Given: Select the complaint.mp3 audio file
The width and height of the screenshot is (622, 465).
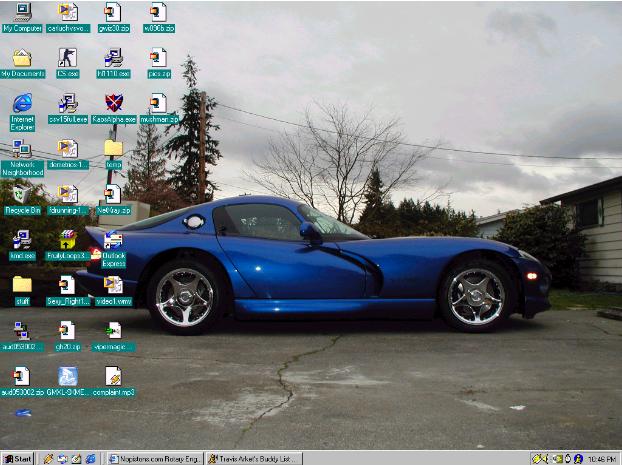Looking at the screenshot, I should click(113, 377).
